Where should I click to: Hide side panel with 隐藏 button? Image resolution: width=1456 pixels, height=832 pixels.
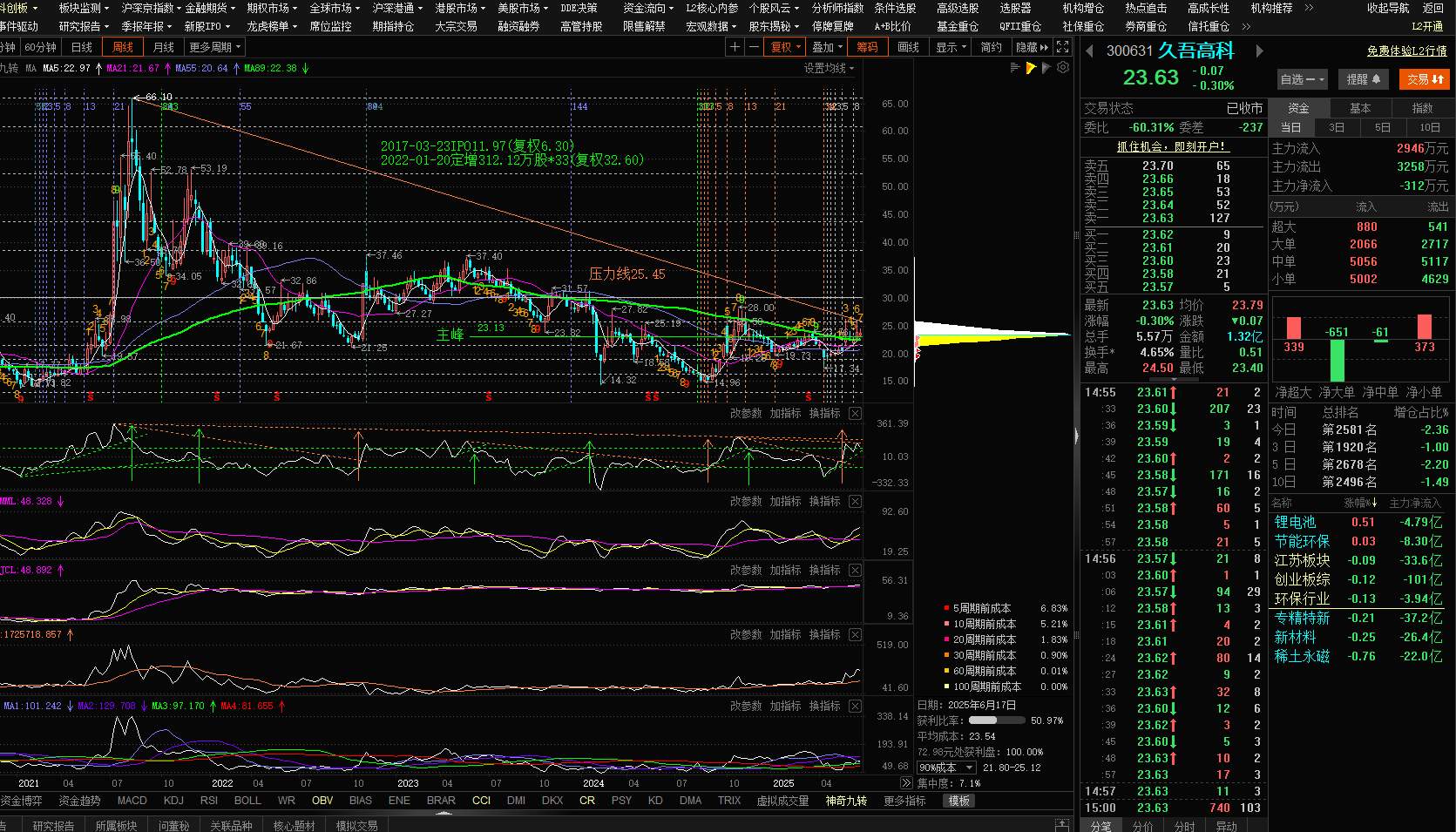coord(1033,47)
